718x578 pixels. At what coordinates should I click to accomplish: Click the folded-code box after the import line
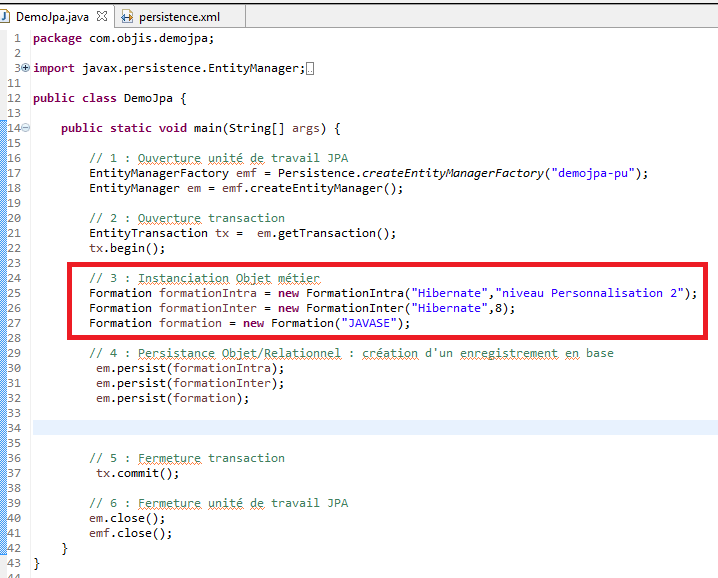(310, 68)
